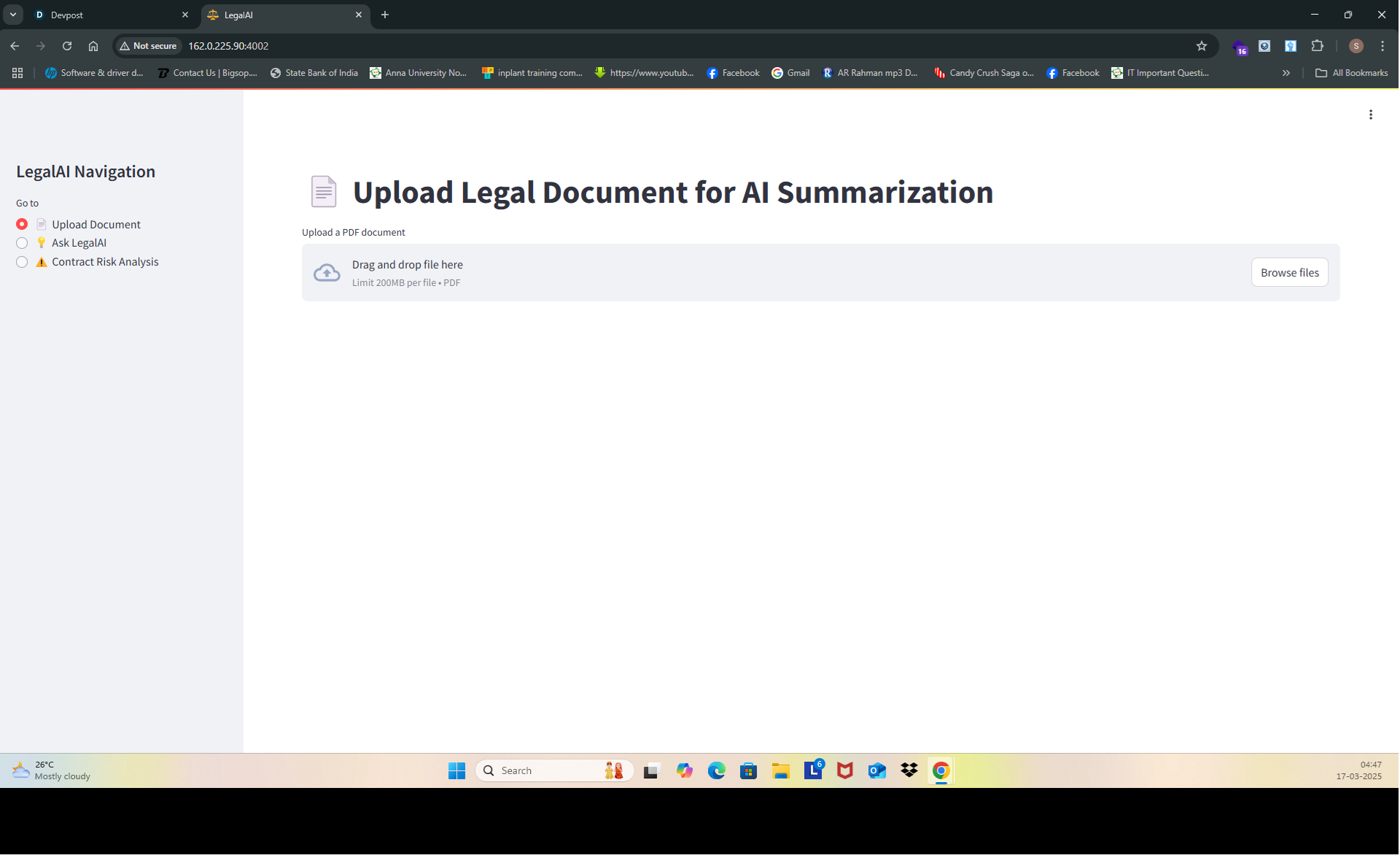This screenshot has height=858, width=1400.
Task: Click the Browse files button
Action: pos(1289,272)
